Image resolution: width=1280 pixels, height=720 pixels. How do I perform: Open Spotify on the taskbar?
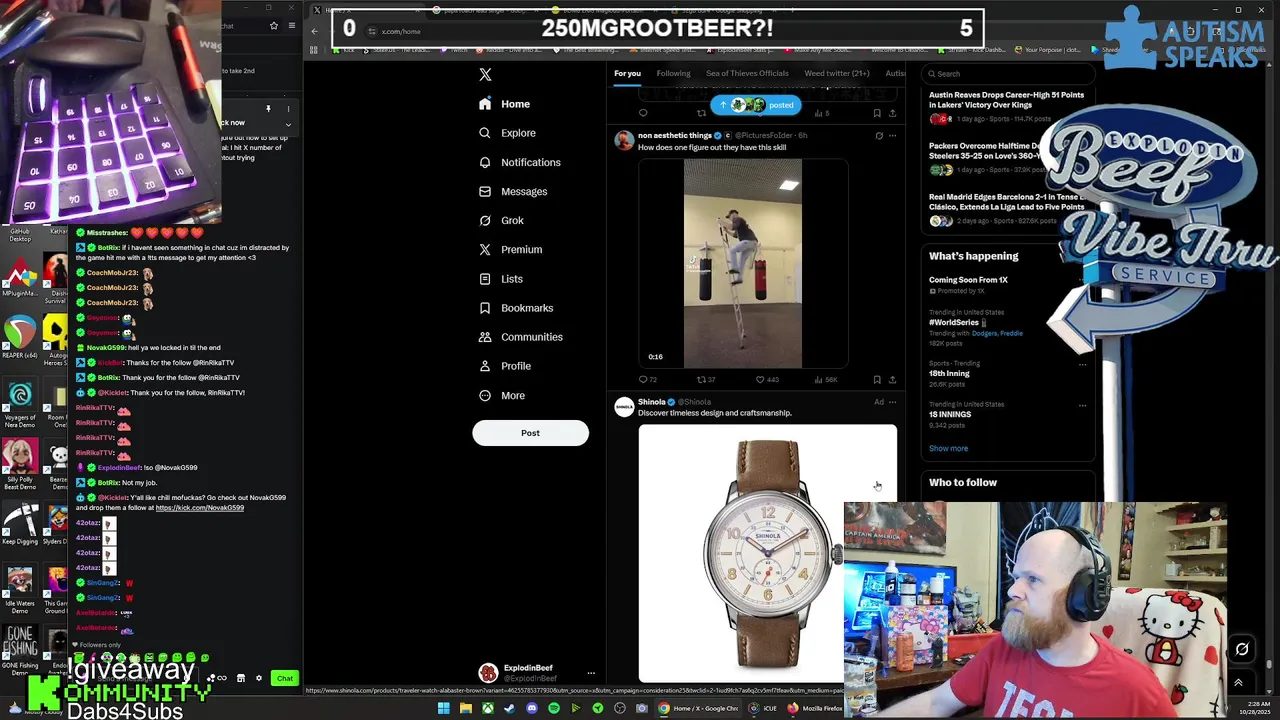tap(553, 708)
